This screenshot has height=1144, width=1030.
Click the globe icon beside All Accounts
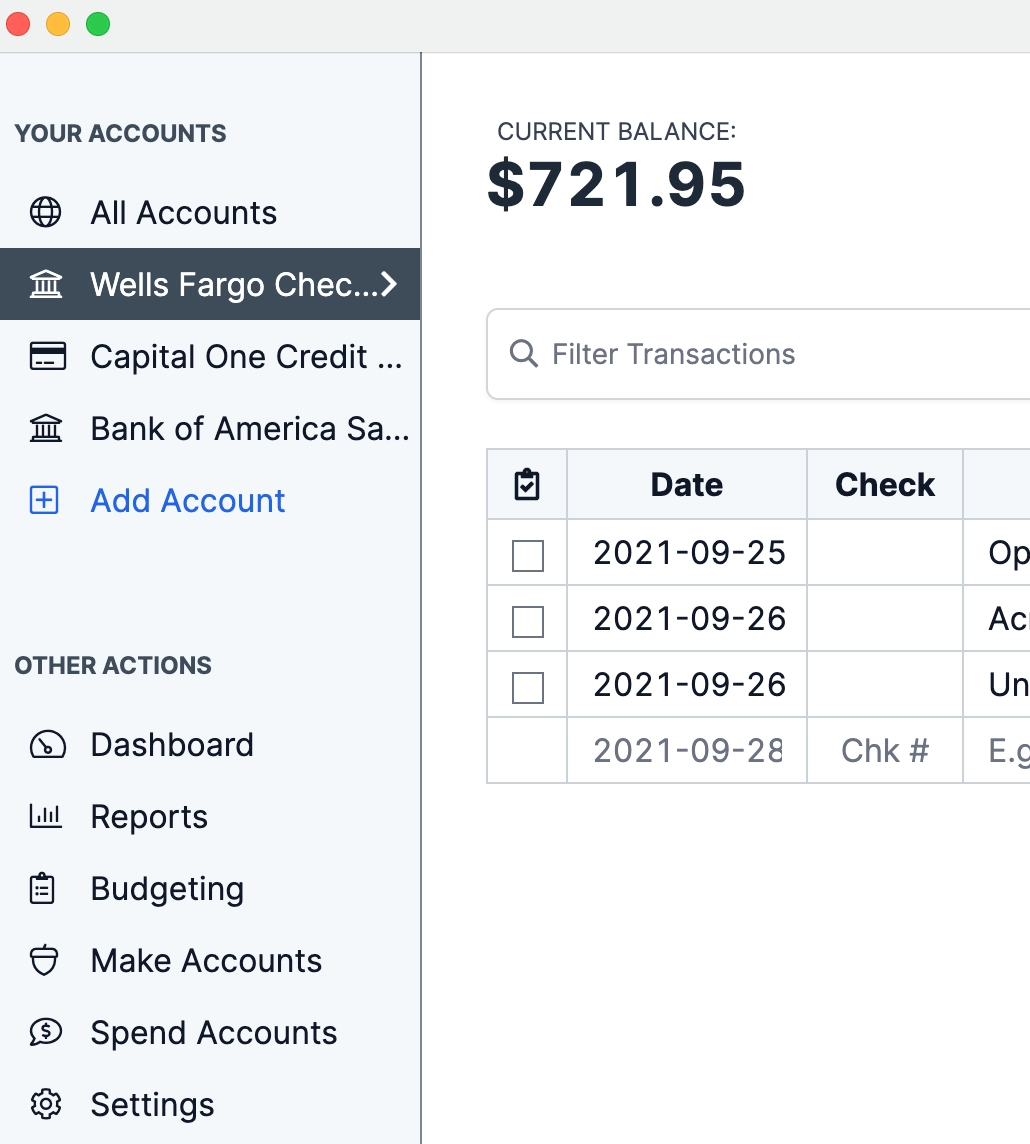[45, 213]
